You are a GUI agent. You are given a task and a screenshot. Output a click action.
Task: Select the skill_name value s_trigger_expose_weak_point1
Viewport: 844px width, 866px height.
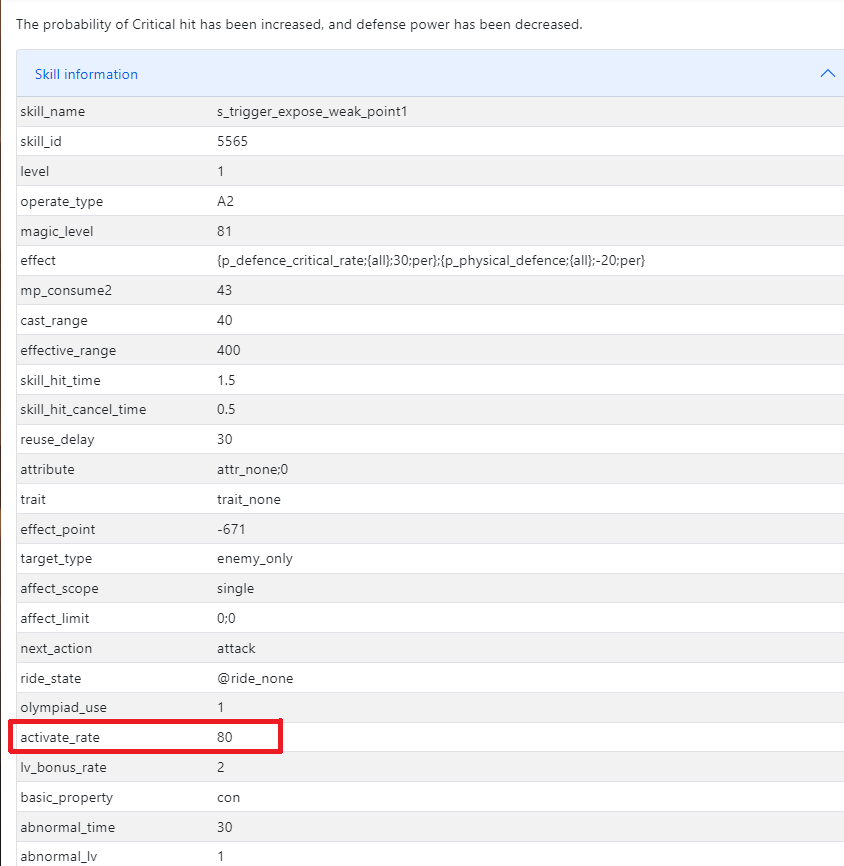click(311, 112)
